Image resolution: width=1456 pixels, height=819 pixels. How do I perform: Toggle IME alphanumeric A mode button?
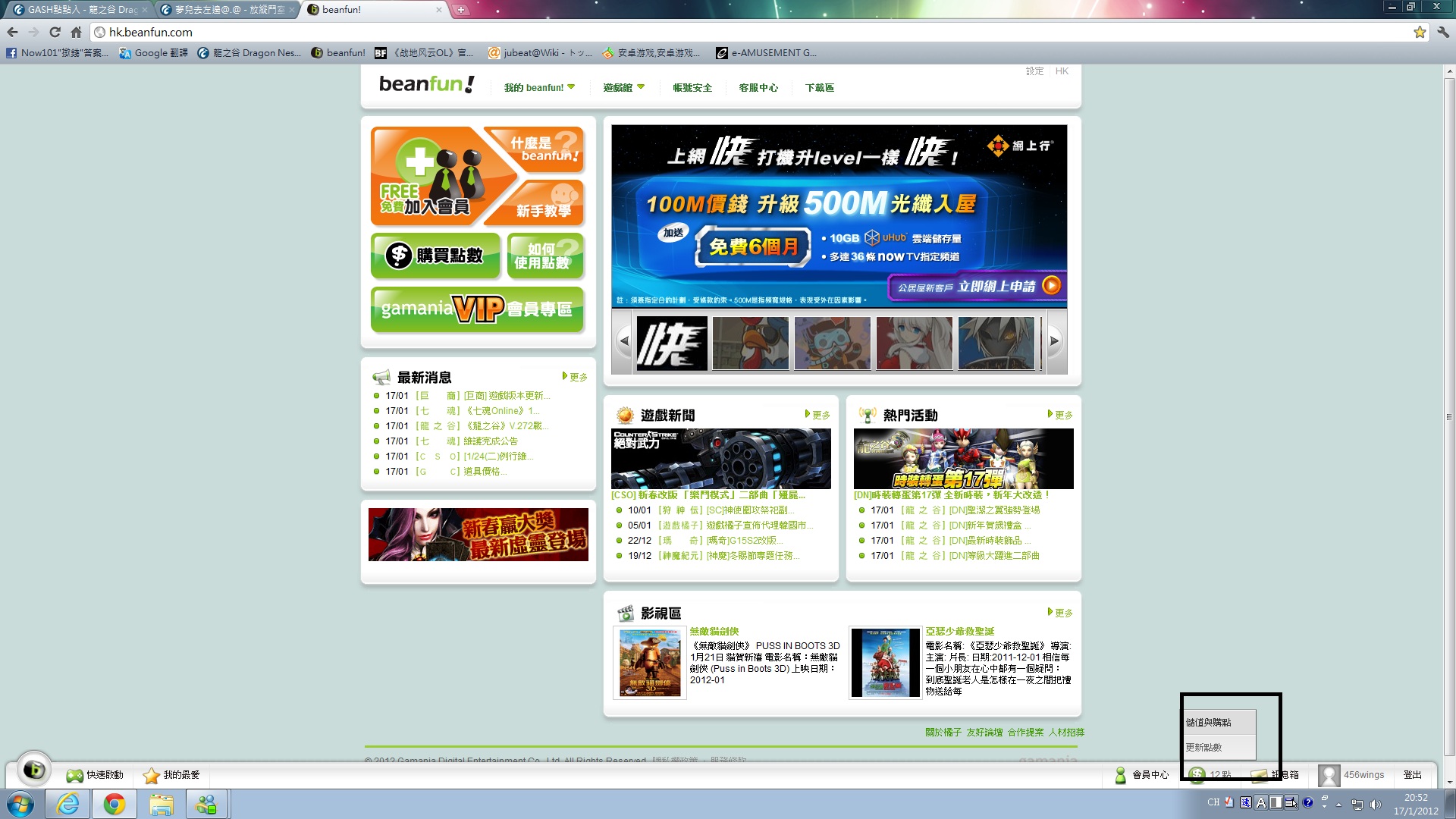1261,802
